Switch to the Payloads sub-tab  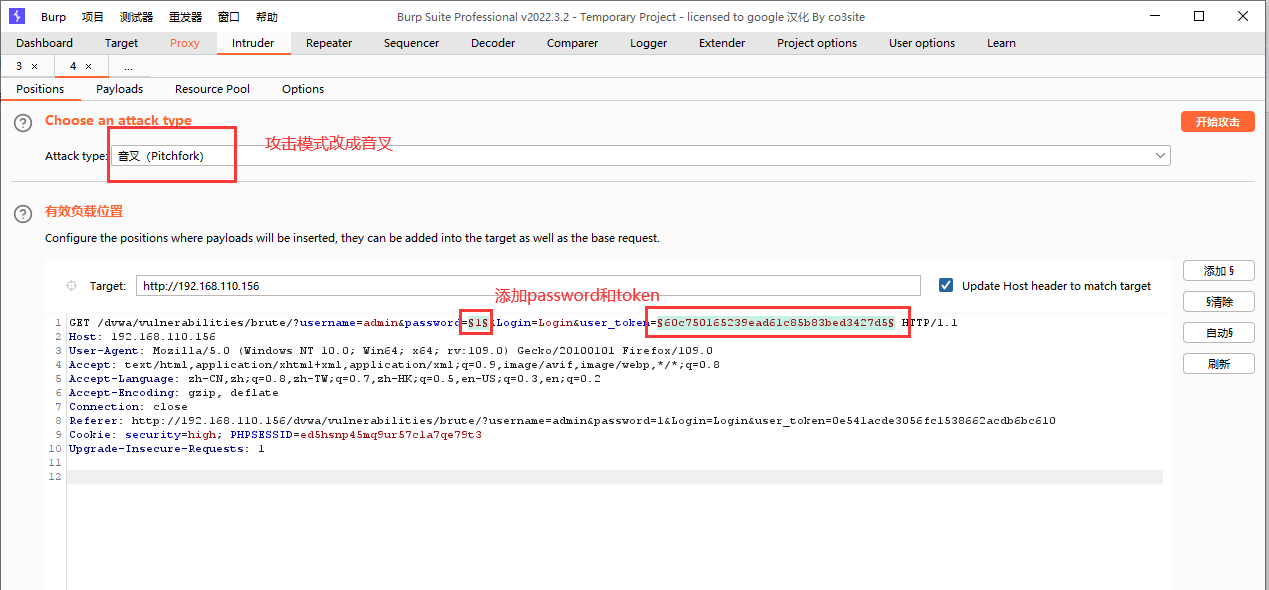pyautogui.click(x=120, y=89)
